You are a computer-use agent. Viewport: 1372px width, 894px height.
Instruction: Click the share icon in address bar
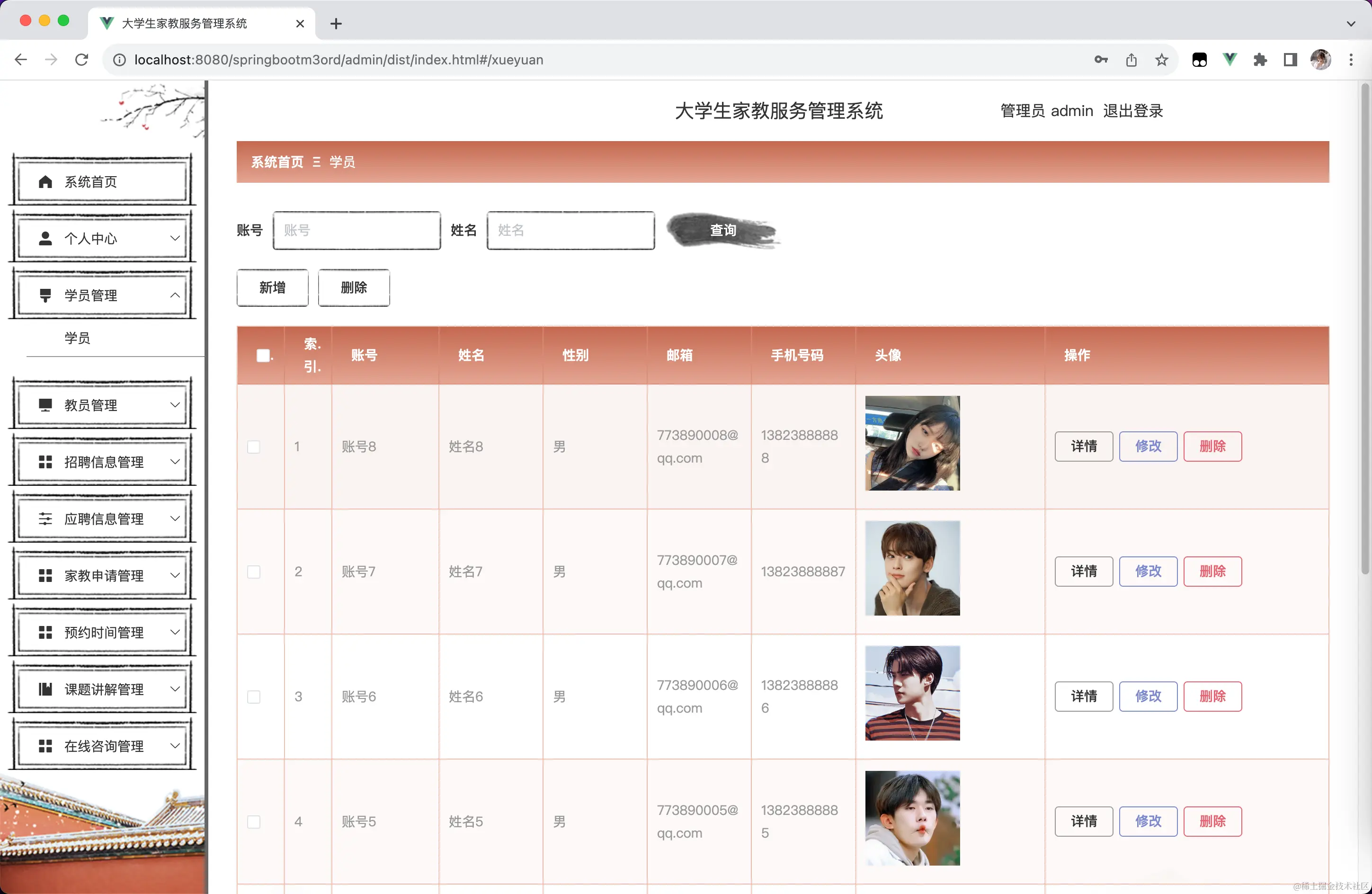coord(1131,60)
